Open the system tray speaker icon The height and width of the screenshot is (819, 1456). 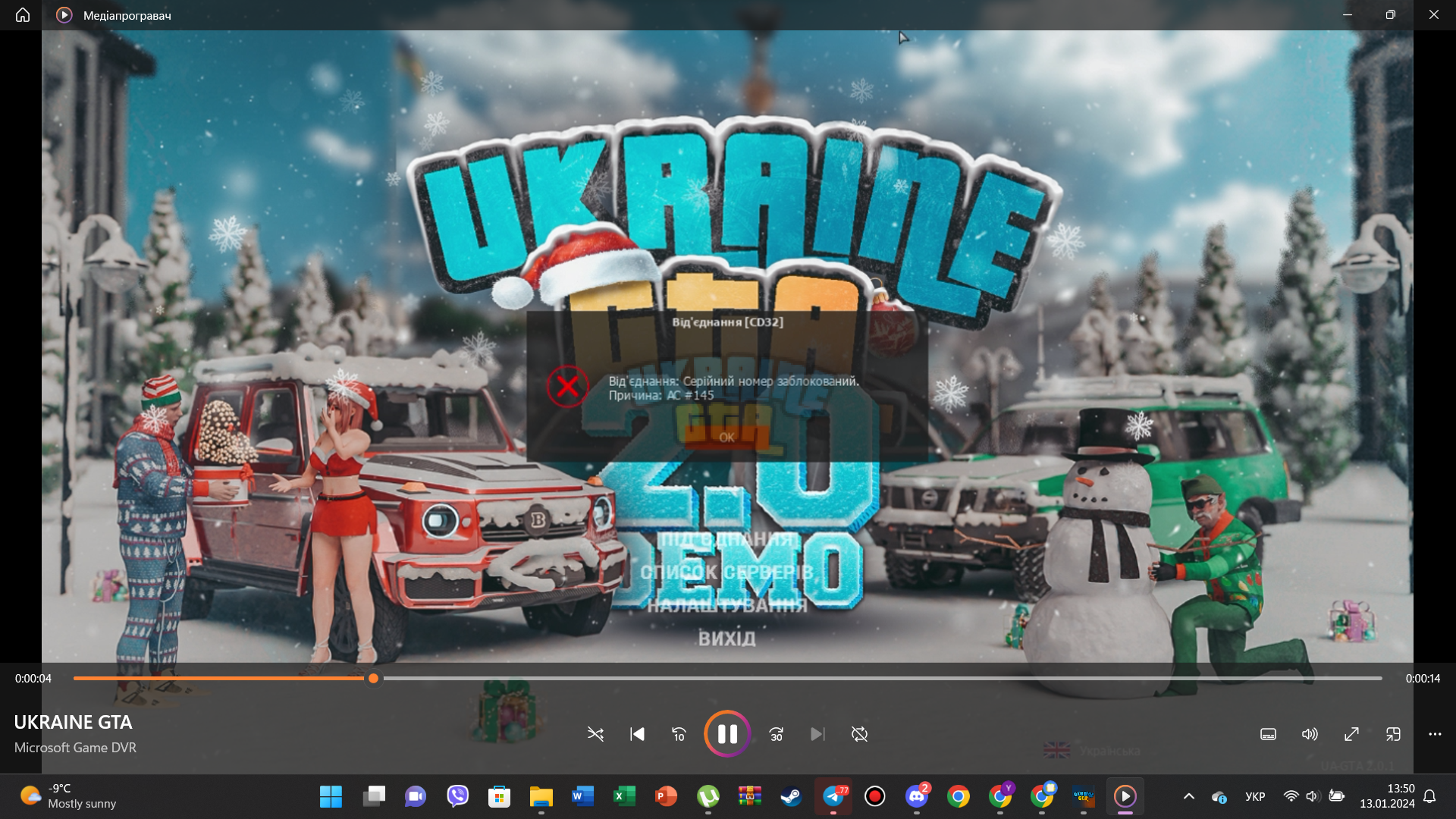coord(1313,796)
